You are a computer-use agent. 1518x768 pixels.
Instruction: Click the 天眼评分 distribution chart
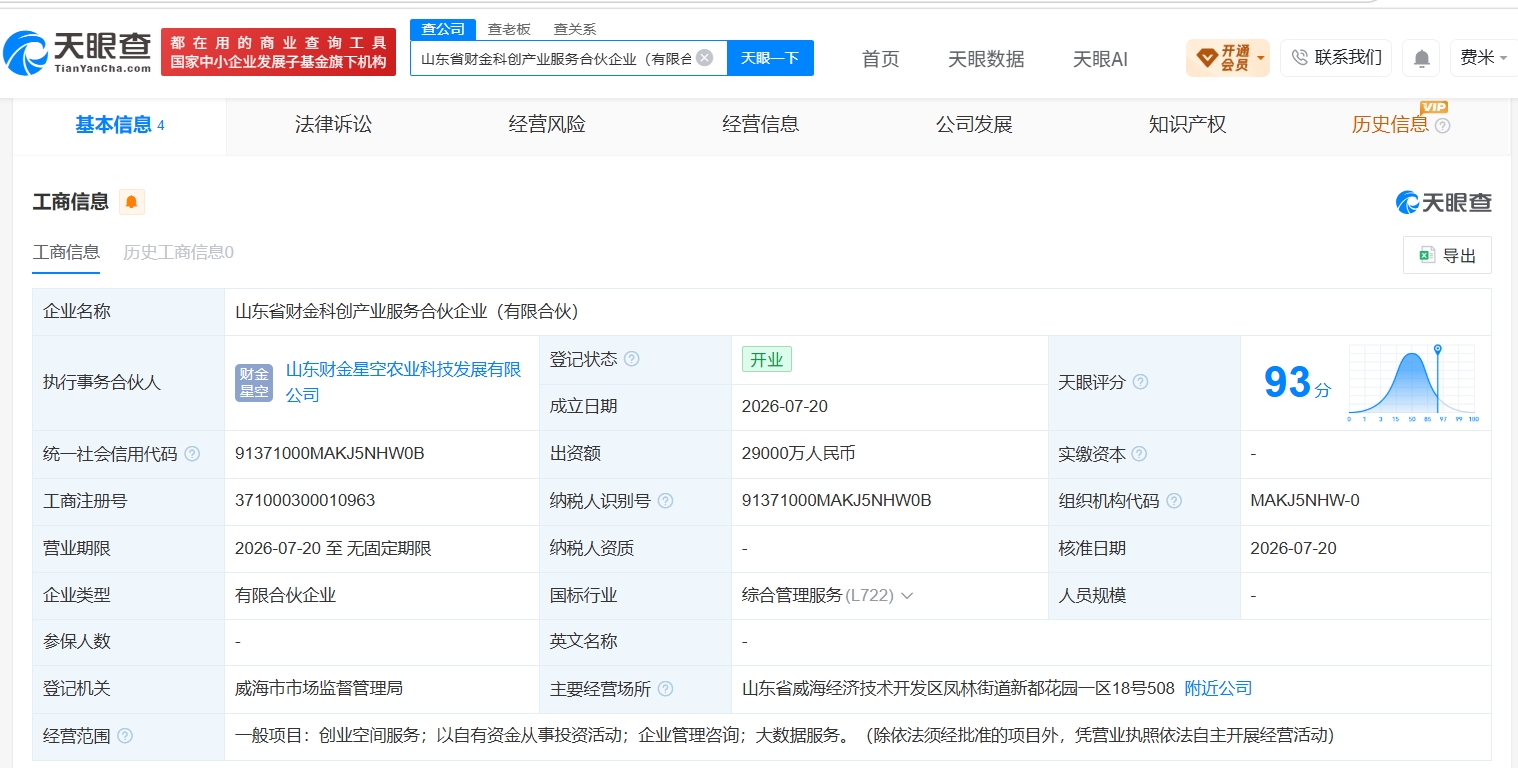click(1413, 382)
